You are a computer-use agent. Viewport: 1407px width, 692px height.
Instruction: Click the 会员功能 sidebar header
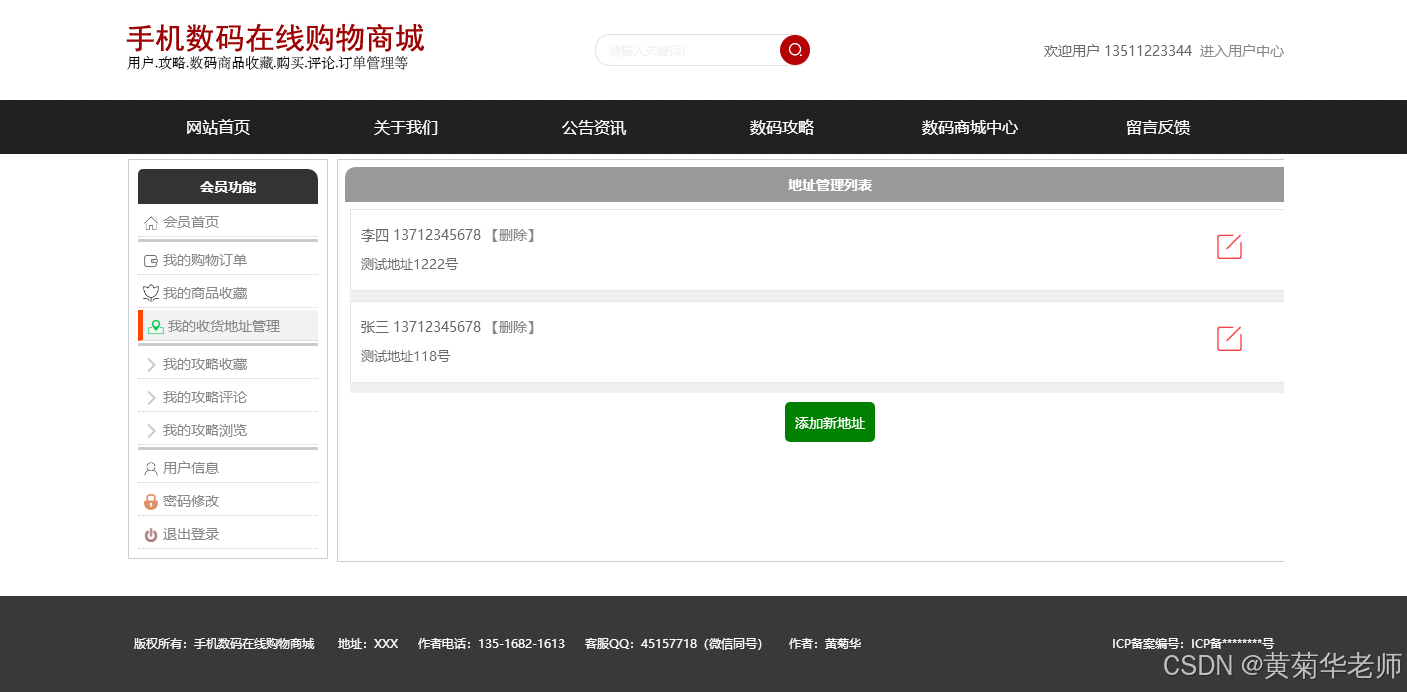[228, 186]
